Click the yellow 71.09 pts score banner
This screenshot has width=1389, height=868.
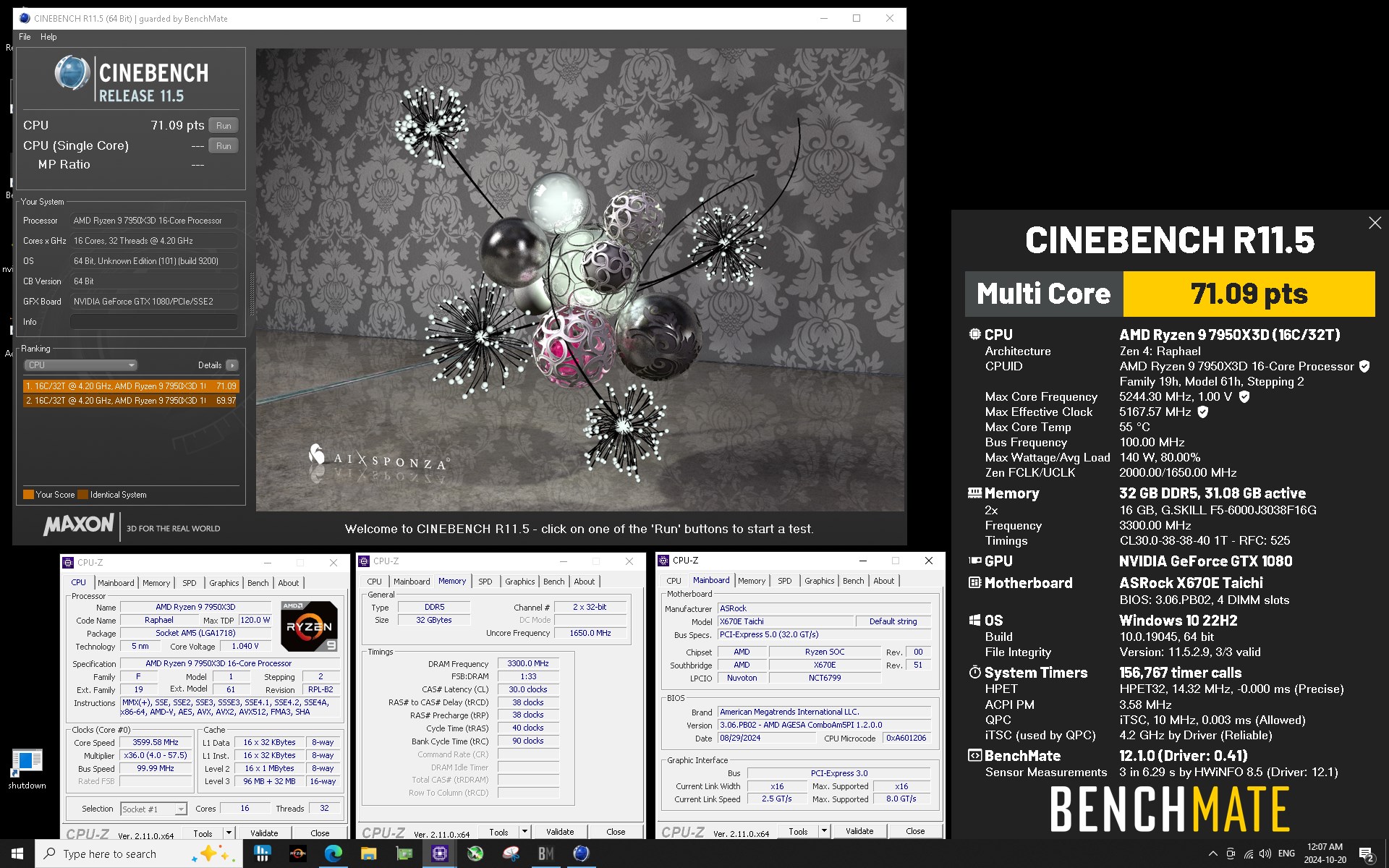pos(1249,294)
